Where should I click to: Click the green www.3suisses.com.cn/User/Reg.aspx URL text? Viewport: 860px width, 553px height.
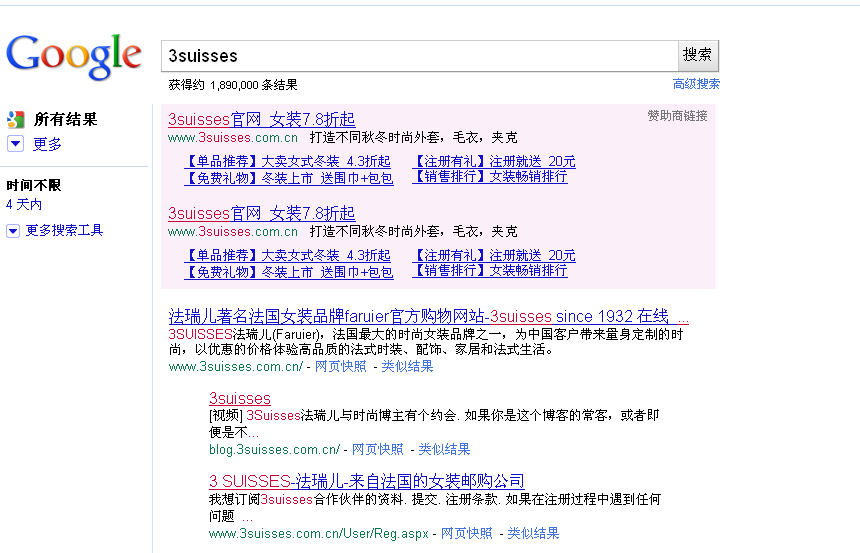pos(319,533)
